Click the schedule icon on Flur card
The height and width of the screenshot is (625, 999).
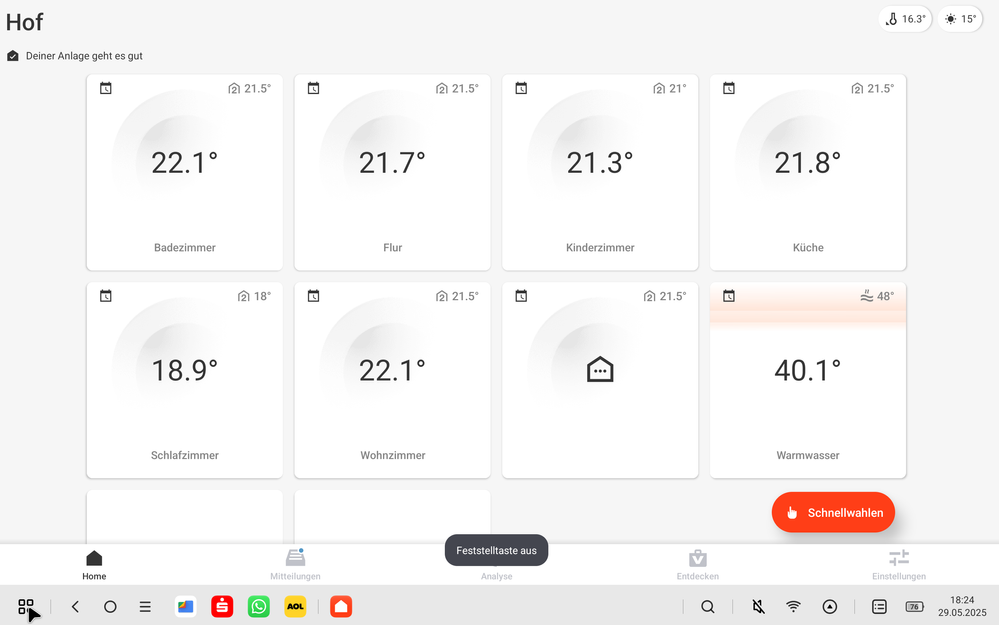point(313,89)
